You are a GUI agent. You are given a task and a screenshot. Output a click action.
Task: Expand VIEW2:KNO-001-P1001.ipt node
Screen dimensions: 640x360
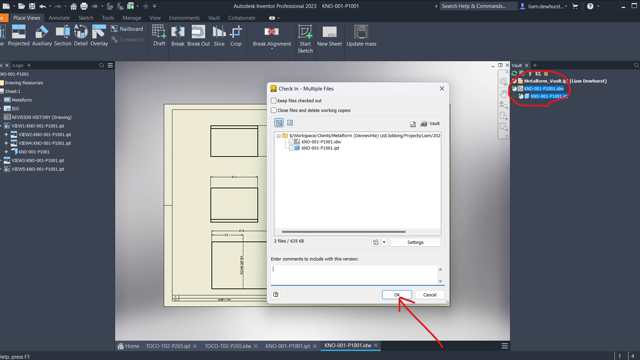click(6, 134)
